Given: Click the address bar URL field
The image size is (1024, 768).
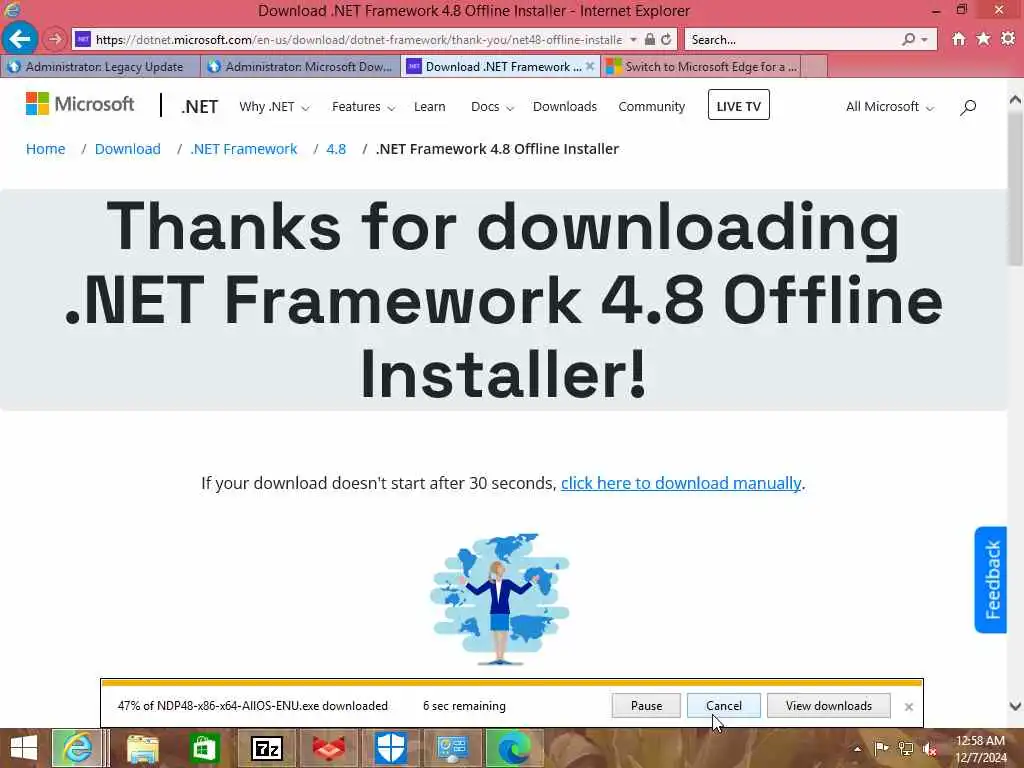Looking at the screenshot, I should coord(359,40).
